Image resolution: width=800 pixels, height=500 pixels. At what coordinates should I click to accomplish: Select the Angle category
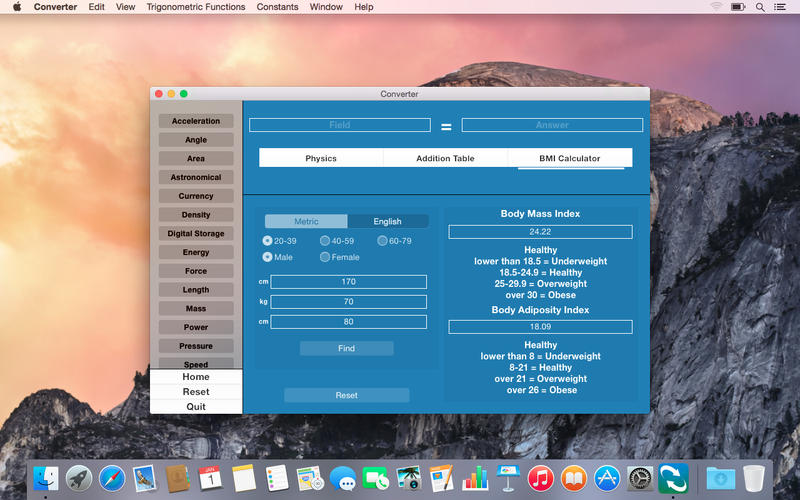point(196,140)
